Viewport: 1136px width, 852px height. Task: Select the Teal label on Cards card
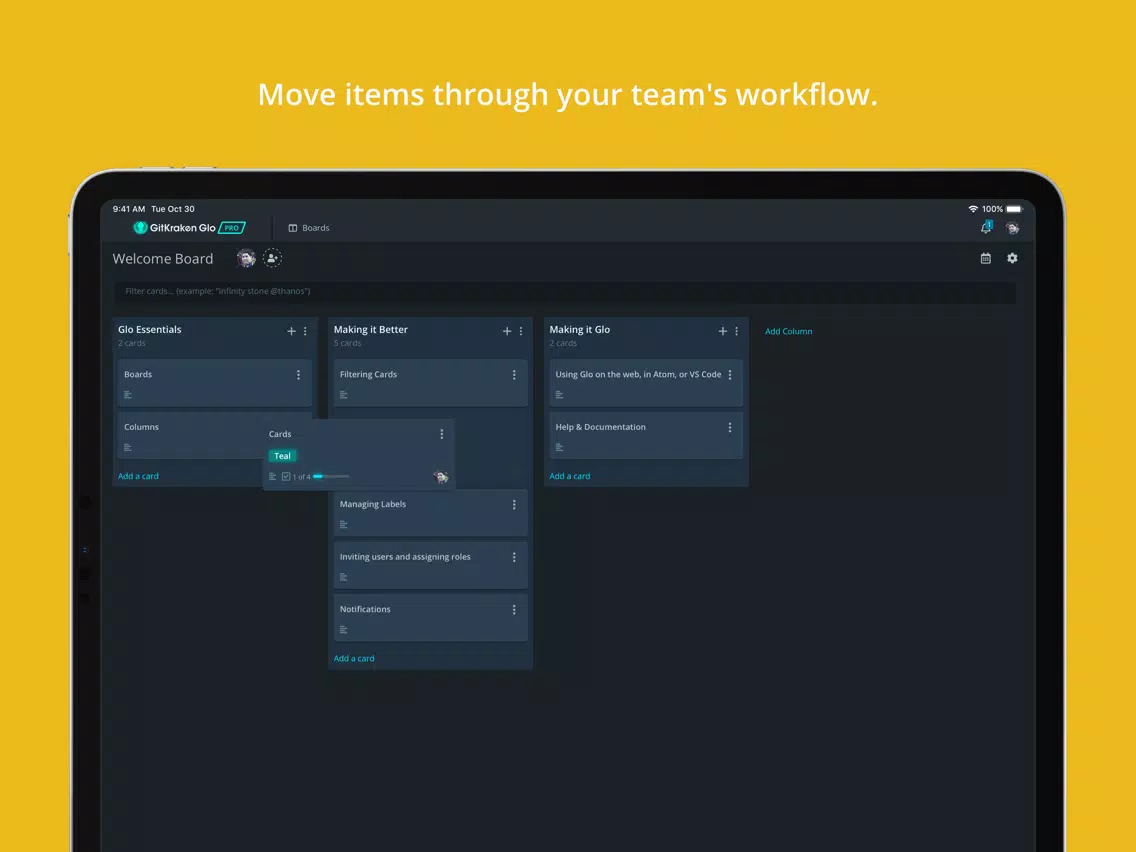coord(282,456)
